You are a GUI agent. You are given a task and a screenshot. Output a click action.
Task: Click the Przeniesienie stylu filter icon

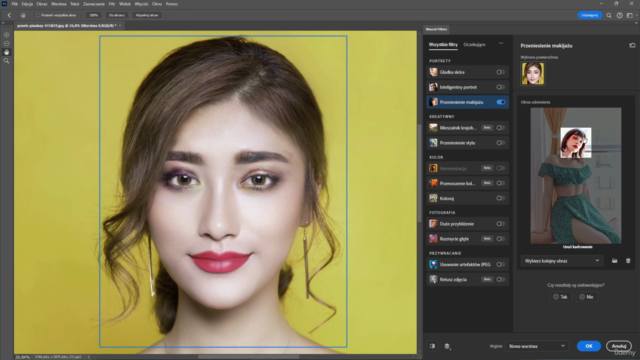coord(433,143)
